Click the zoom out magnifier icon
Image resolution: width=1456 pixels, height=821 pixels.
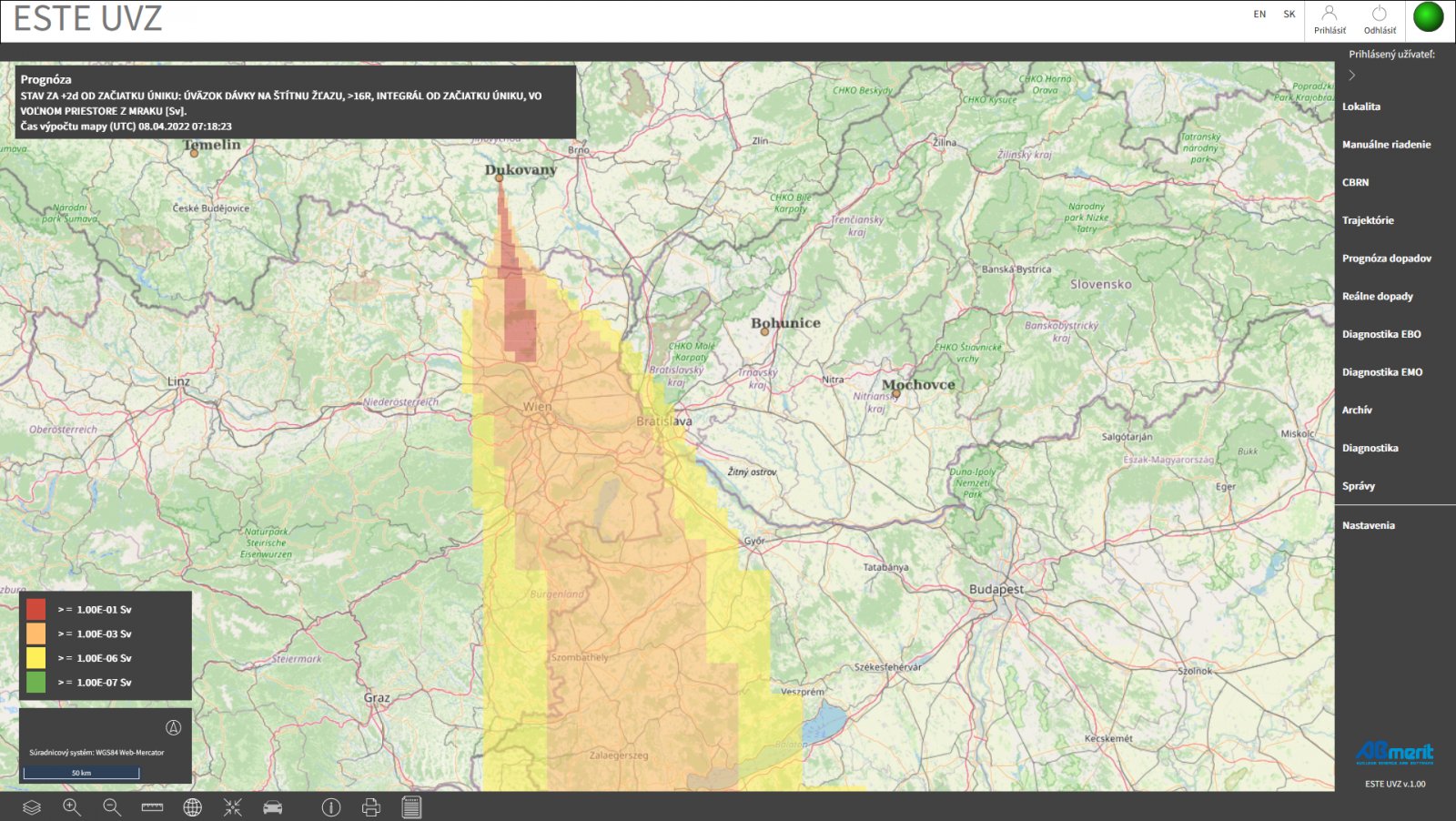[112, 807]
